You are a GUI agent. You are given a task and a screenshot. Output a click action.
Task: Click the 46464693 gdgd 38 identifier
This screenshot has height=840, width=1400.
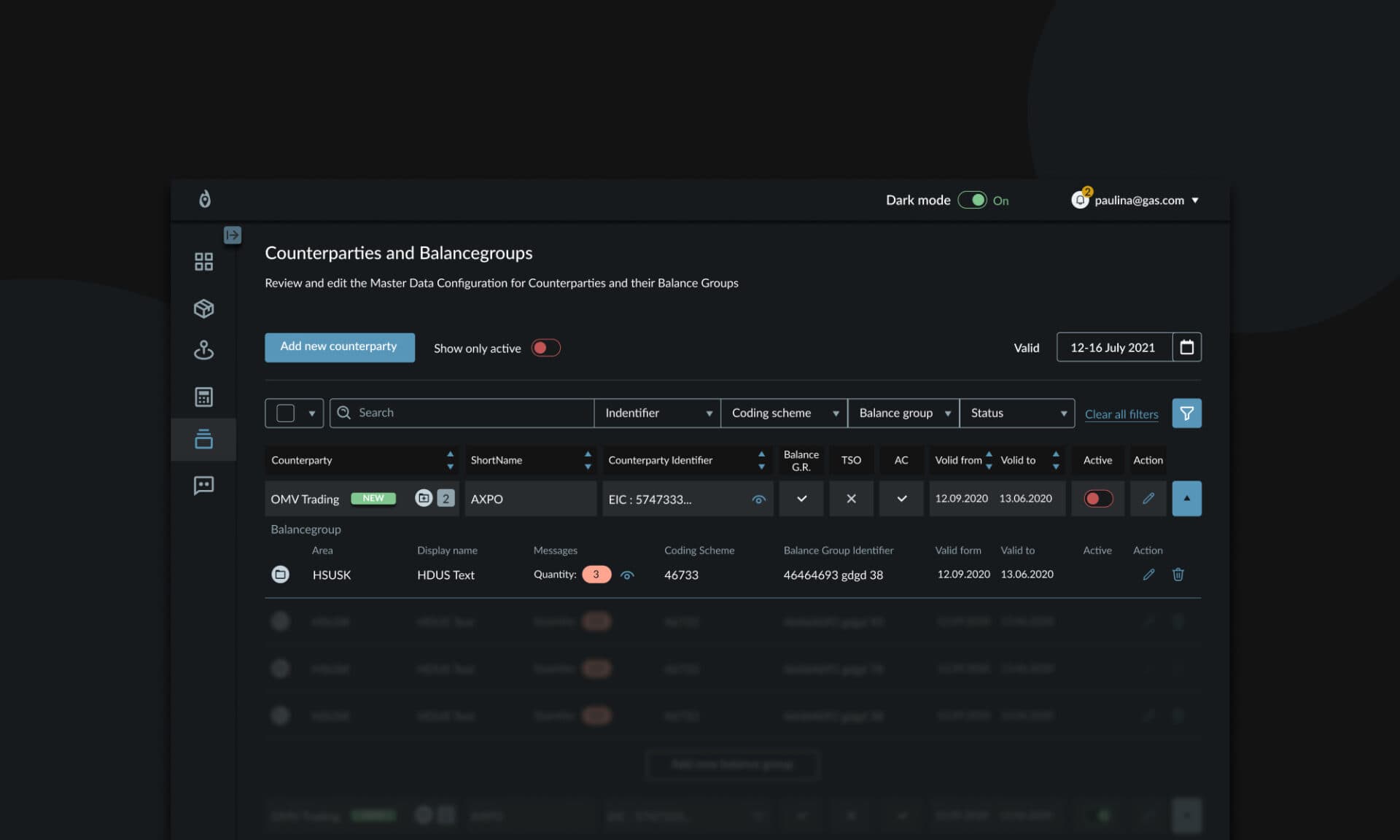coord(833,575)
